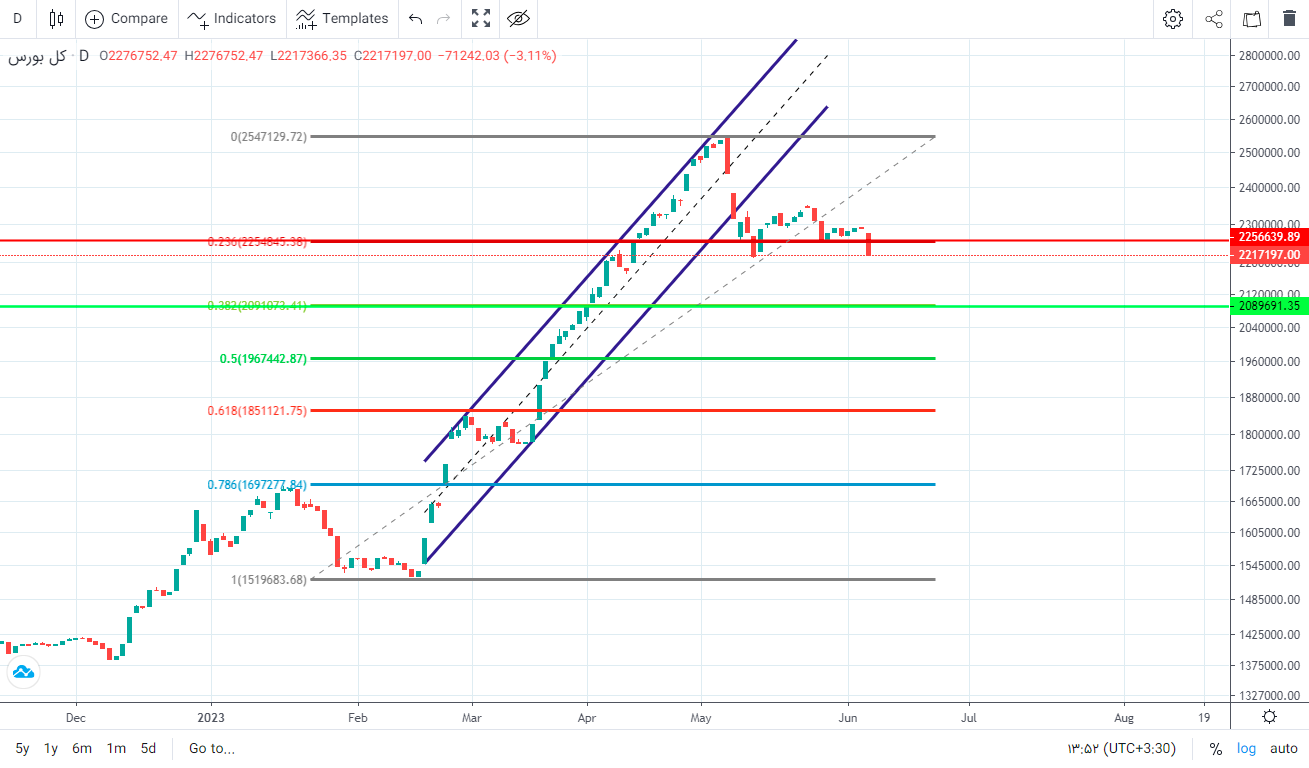1309x768 pixels.
Task: Open the D interval dropdown
Action: tap(18, 18)
